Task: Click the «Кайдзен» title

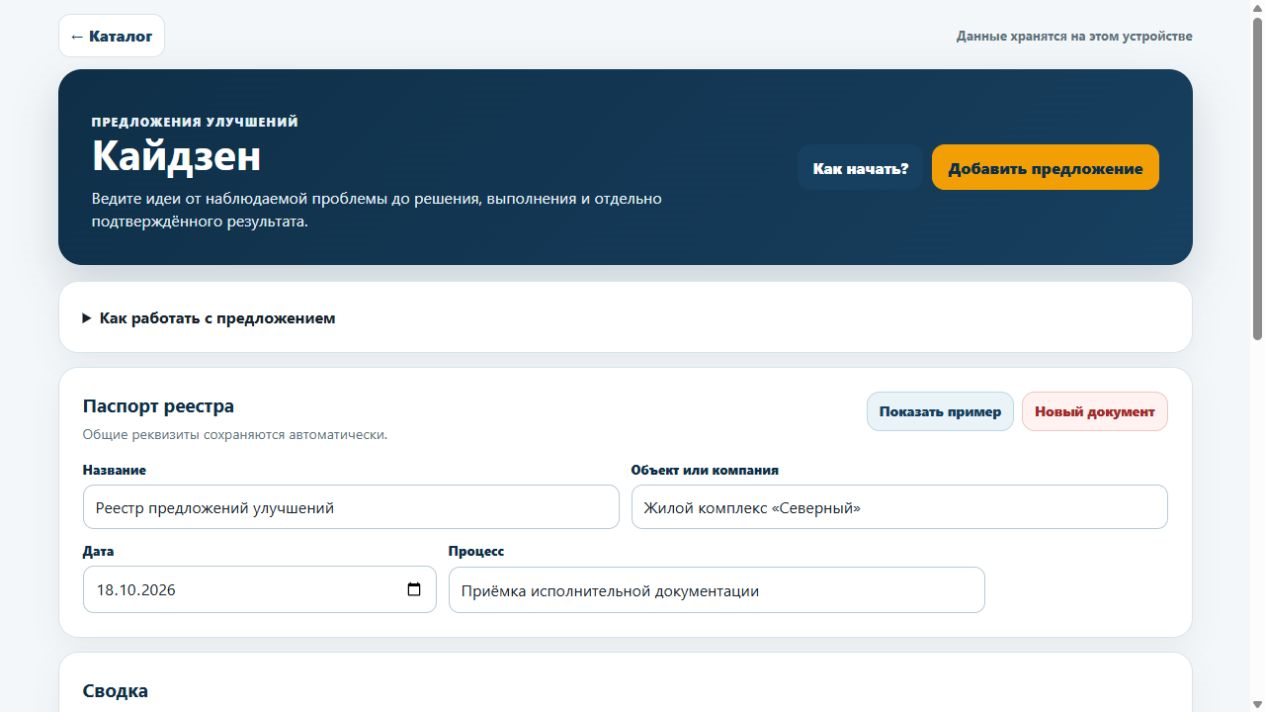Action: pyautogui.click(x=176, y=156)
